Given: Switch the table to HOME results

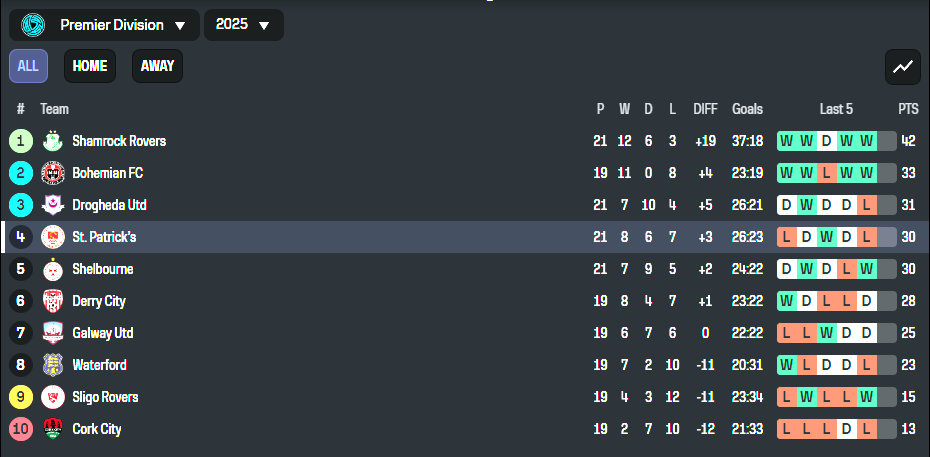Looking at the screenshot, I should (90, 66).
